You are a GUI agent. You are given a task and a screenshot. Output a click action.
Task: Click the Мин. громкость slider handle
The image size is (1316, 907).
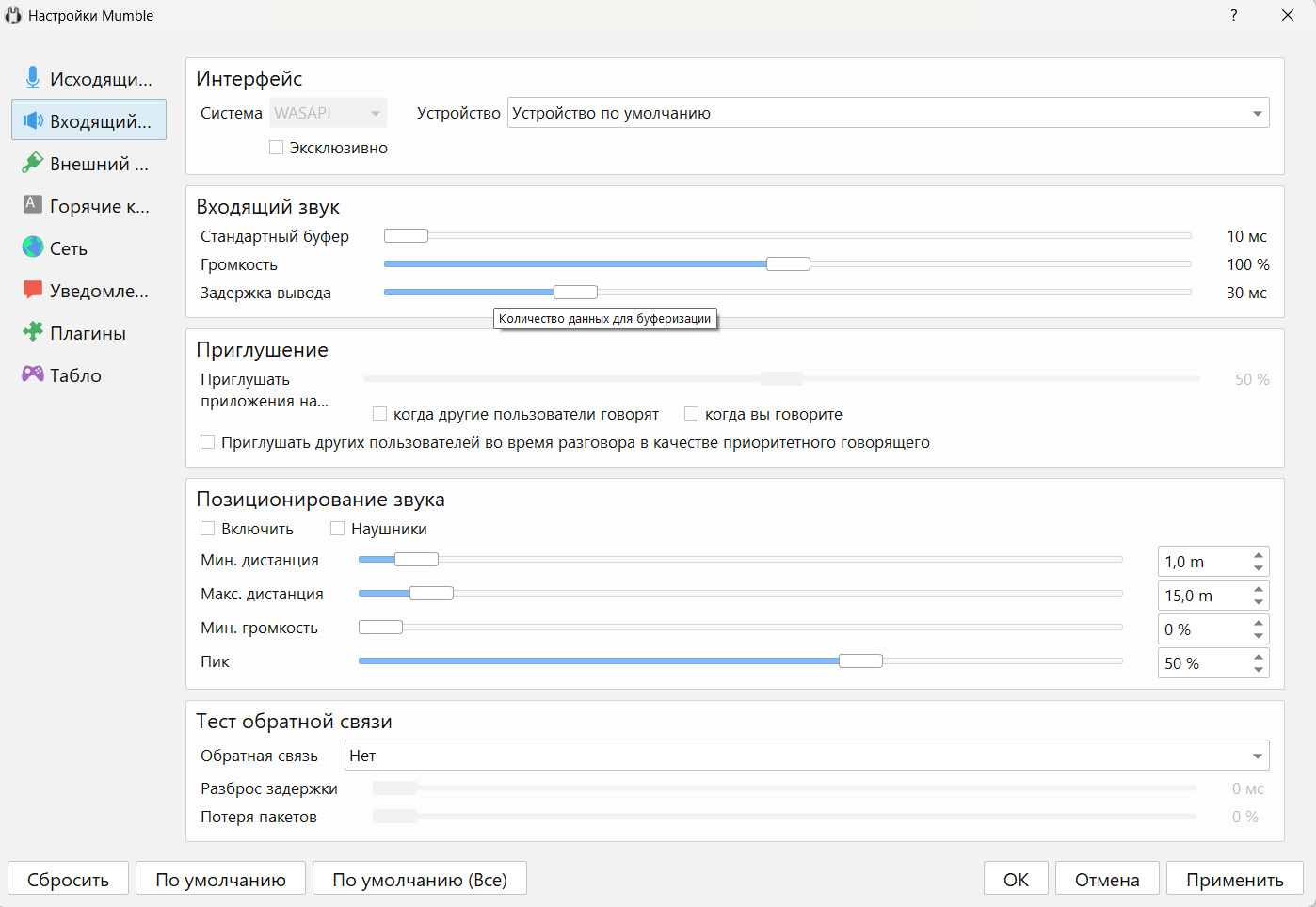[380, 627]
